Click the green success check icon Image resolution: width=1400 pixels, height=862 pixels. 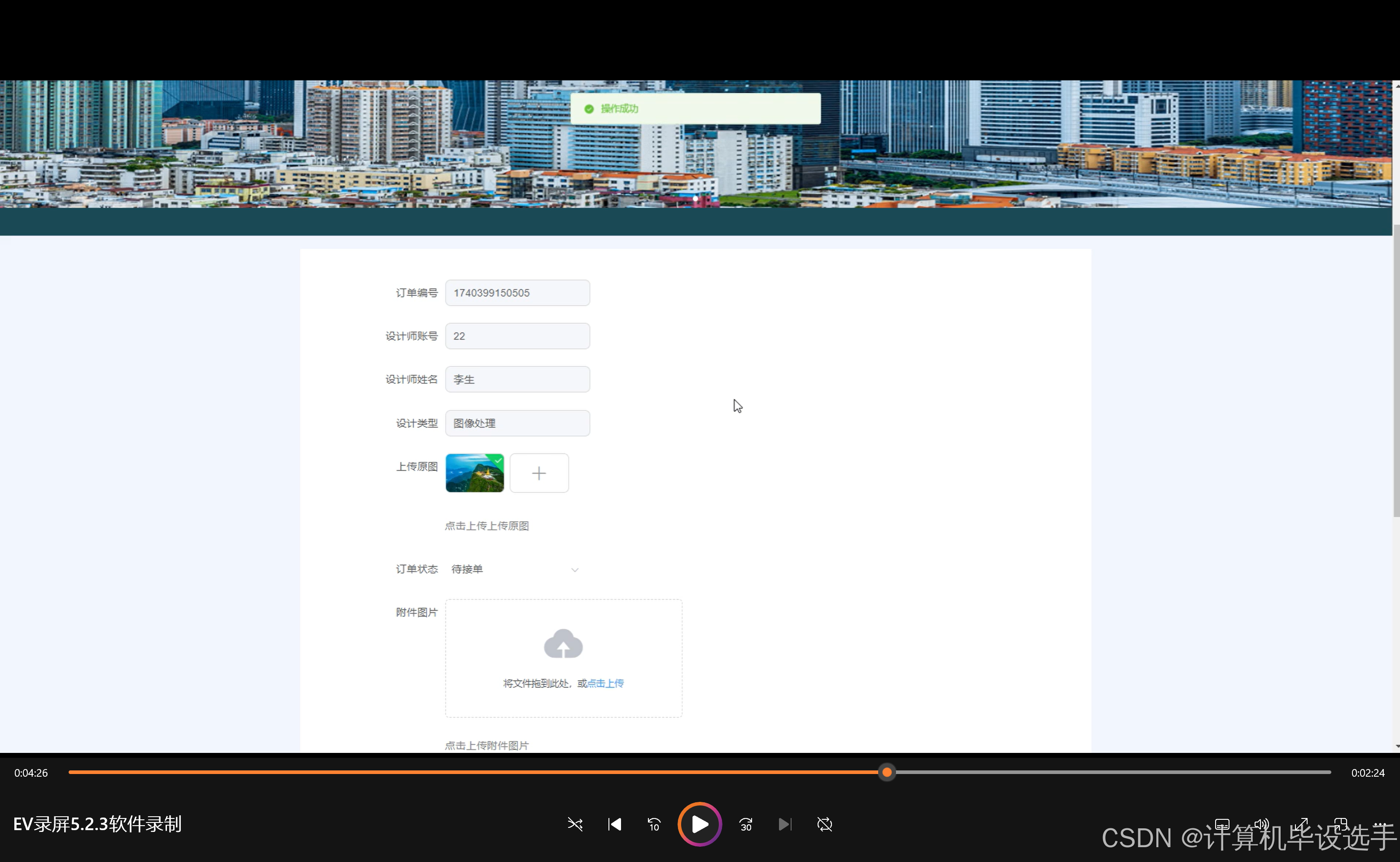coord(589,109)
